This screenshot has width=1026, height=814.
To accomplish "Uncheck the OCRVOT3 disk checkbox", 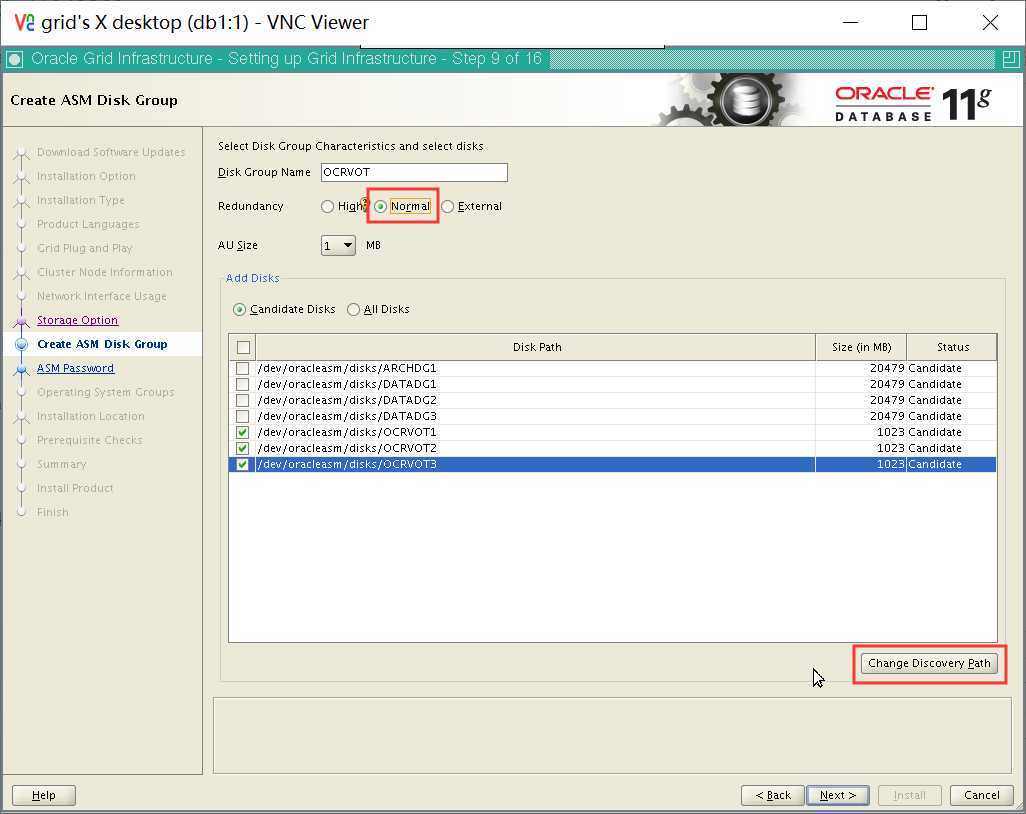I will pos(243,465).
